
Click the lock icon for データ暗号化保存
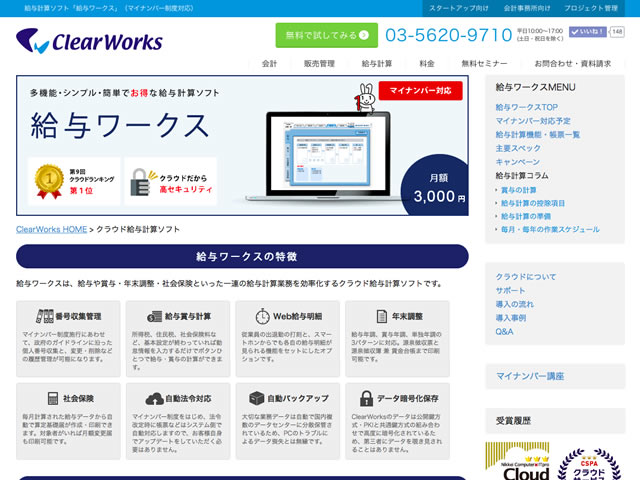click(366, 398)
